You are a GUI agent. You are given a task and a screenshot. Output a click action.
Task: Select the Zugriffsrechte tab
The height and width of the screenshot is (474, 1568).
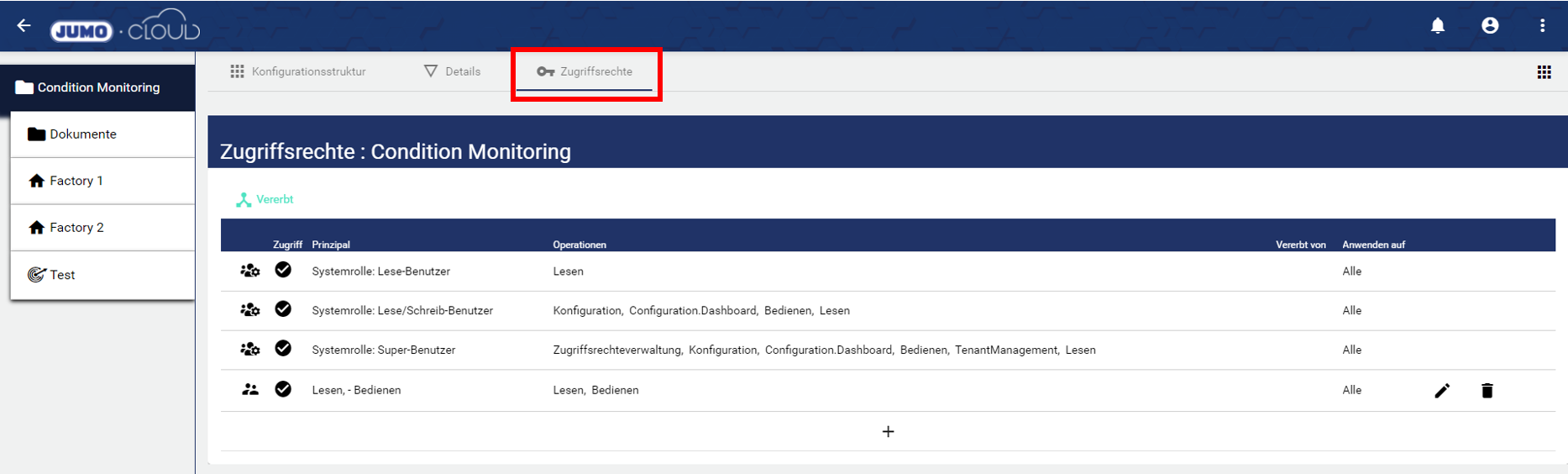tap(585, 71)
